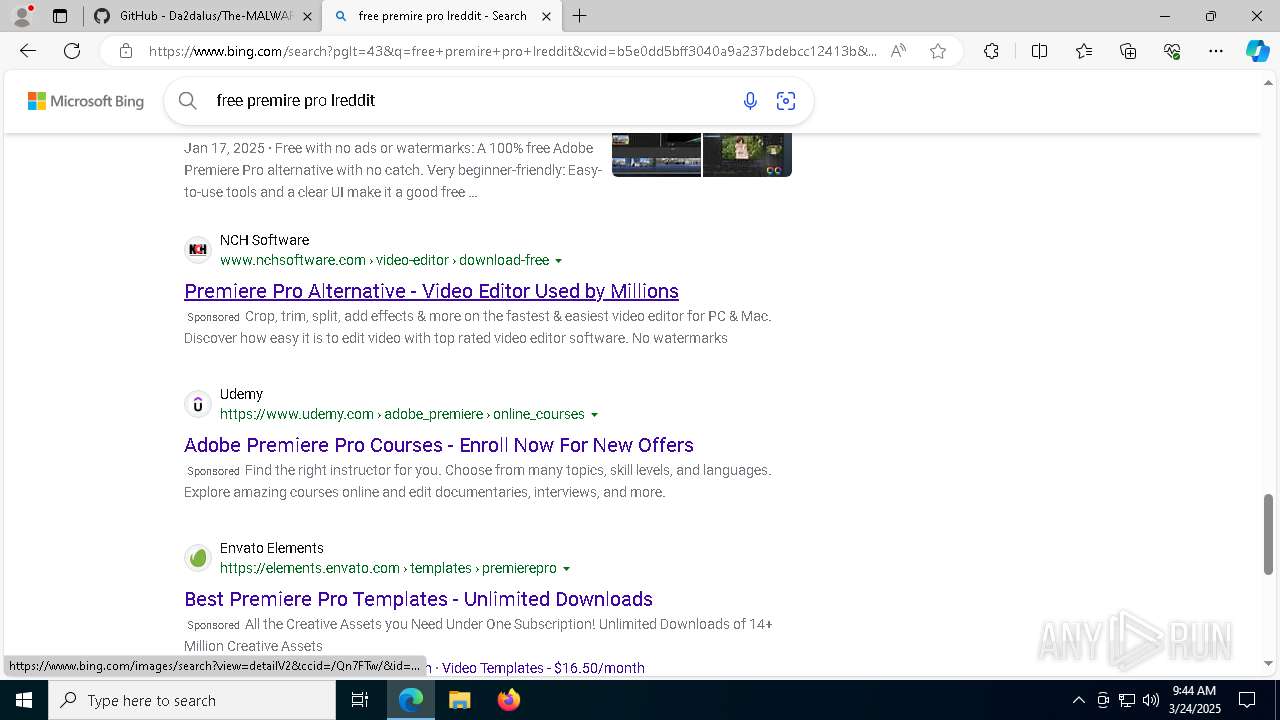Add page to favorites star icon
This screenshot has width=1280, height=720.
click(x=938, y=51)
